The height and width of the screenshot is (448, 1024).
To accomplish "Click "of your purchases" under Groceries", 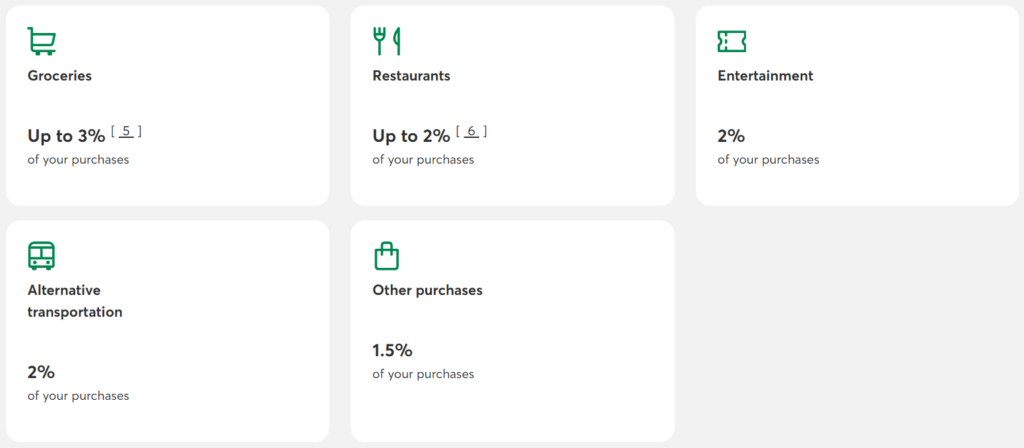I will pyautogui.click(x=78, y=160).
